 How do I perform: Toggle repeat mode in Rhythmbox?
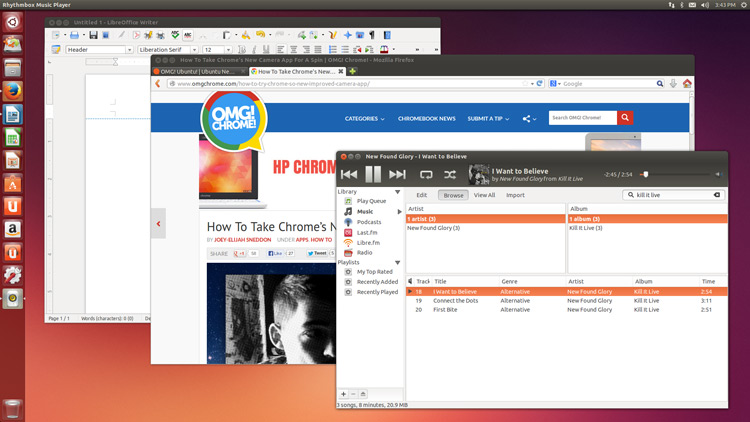click(426, 175)
